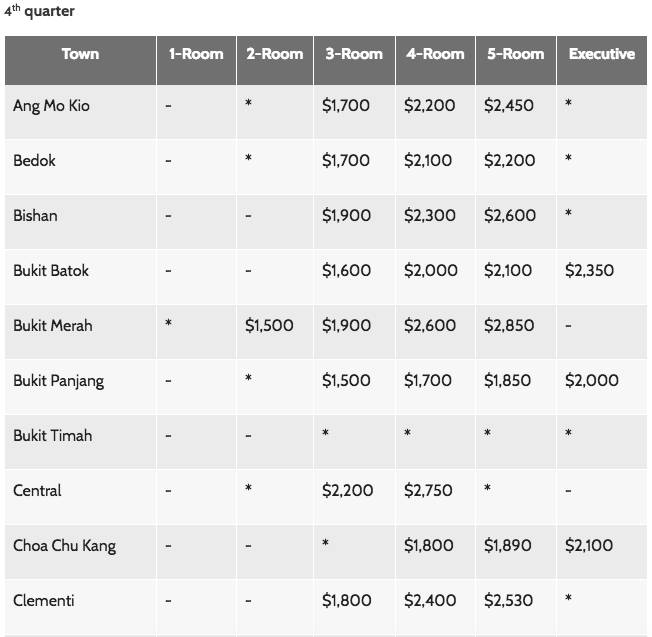Click the 3-Room column header
This screenshot has height=637, width=652.
(x=354, y=54)
